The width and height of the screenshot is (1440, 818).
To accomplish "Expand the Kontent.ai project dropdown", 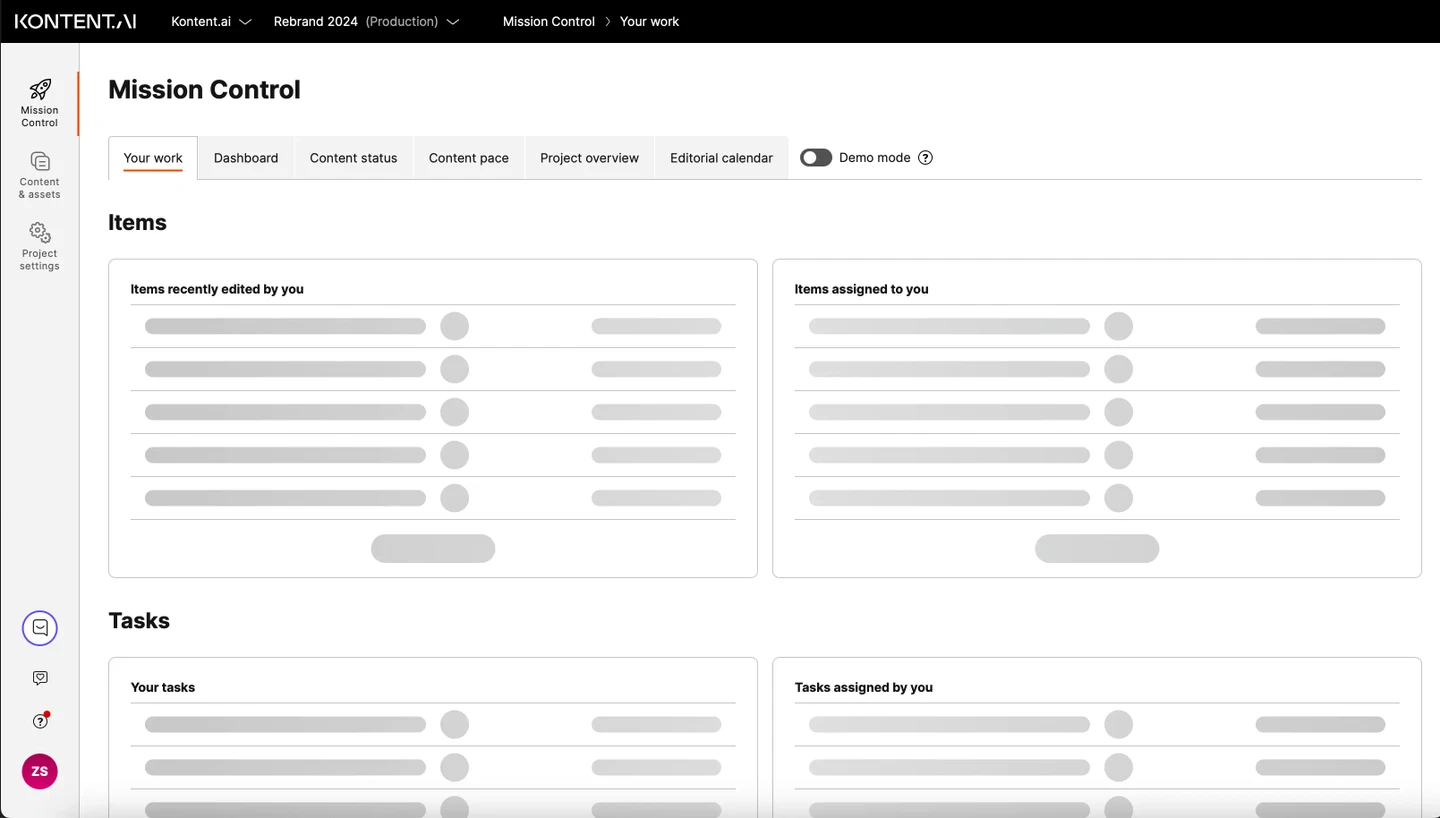I will pyautogui.click(x=211, y=21).
